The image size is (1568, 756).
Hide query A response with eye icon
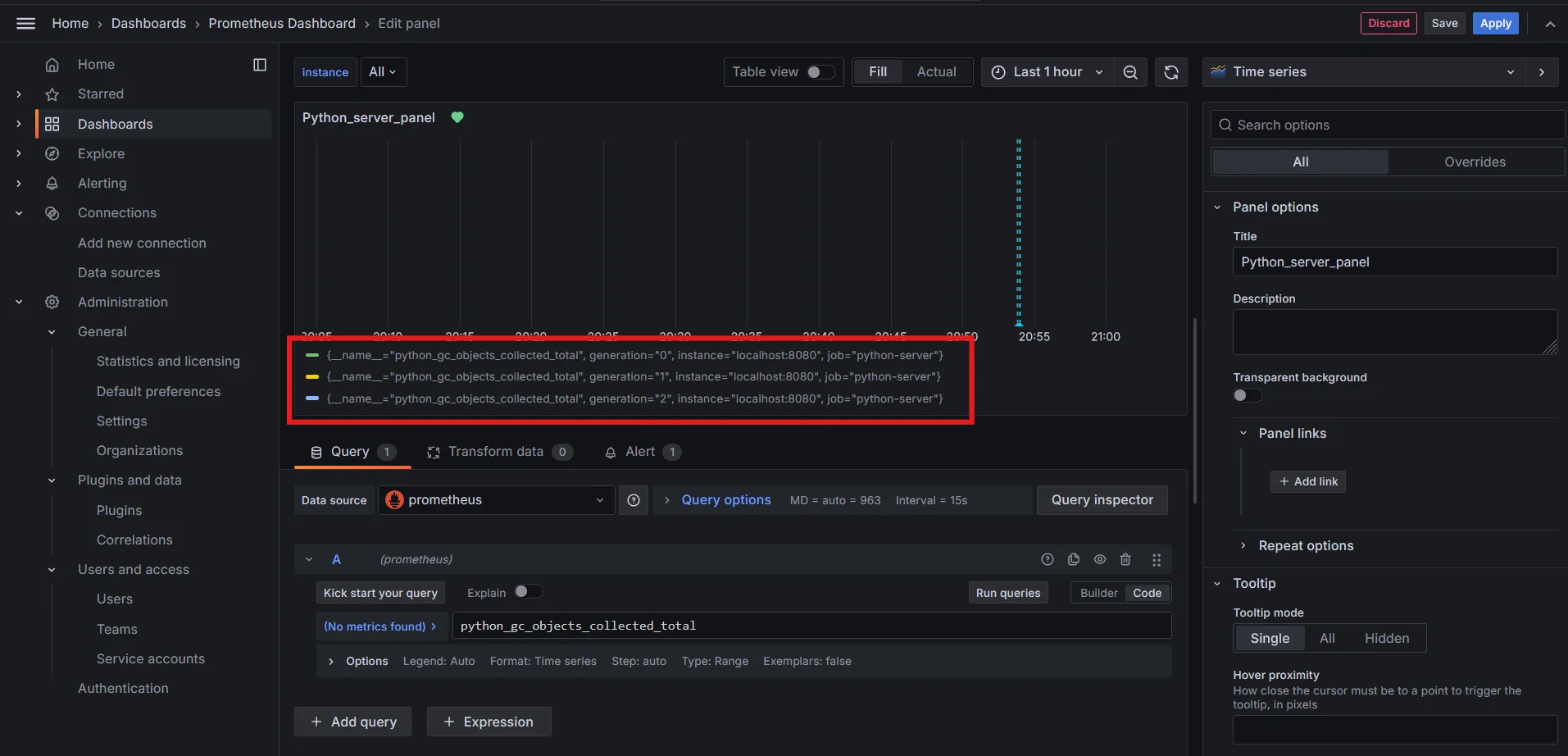coord(1100,559)
